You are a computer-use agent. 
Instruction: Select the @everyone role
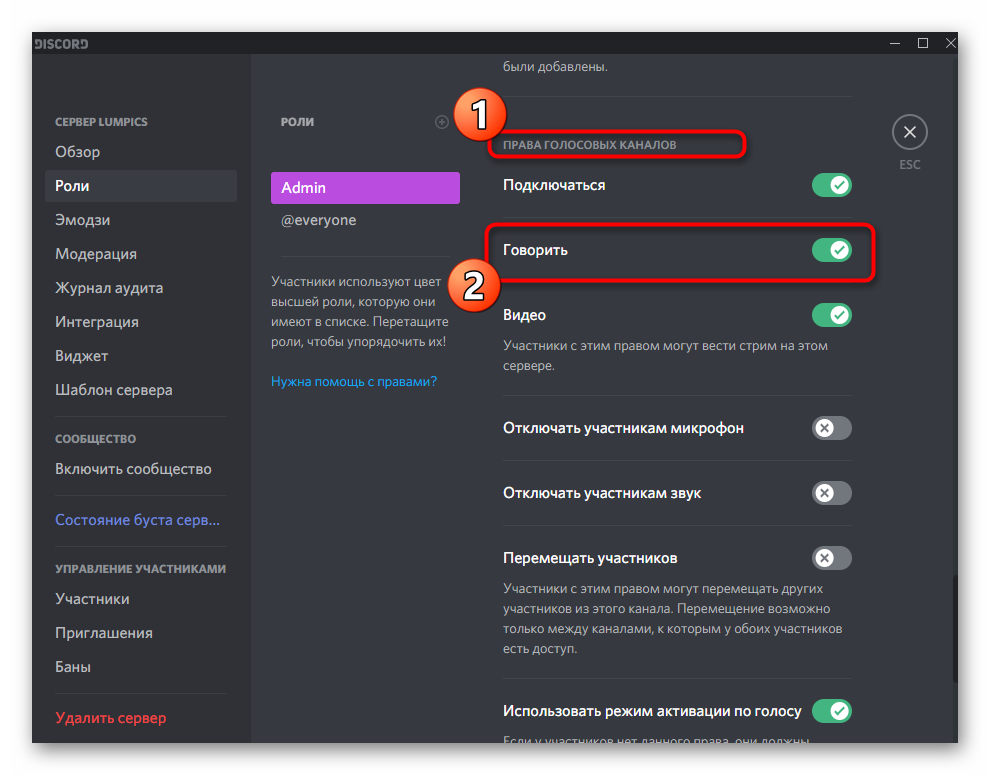(319, 220)
